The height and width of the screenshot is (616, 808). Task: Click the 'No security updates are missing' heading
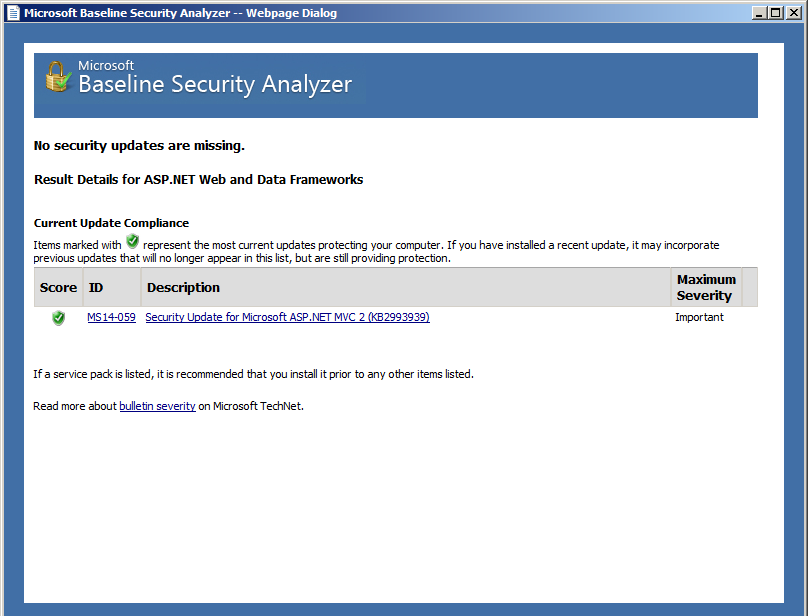[139, 146]
